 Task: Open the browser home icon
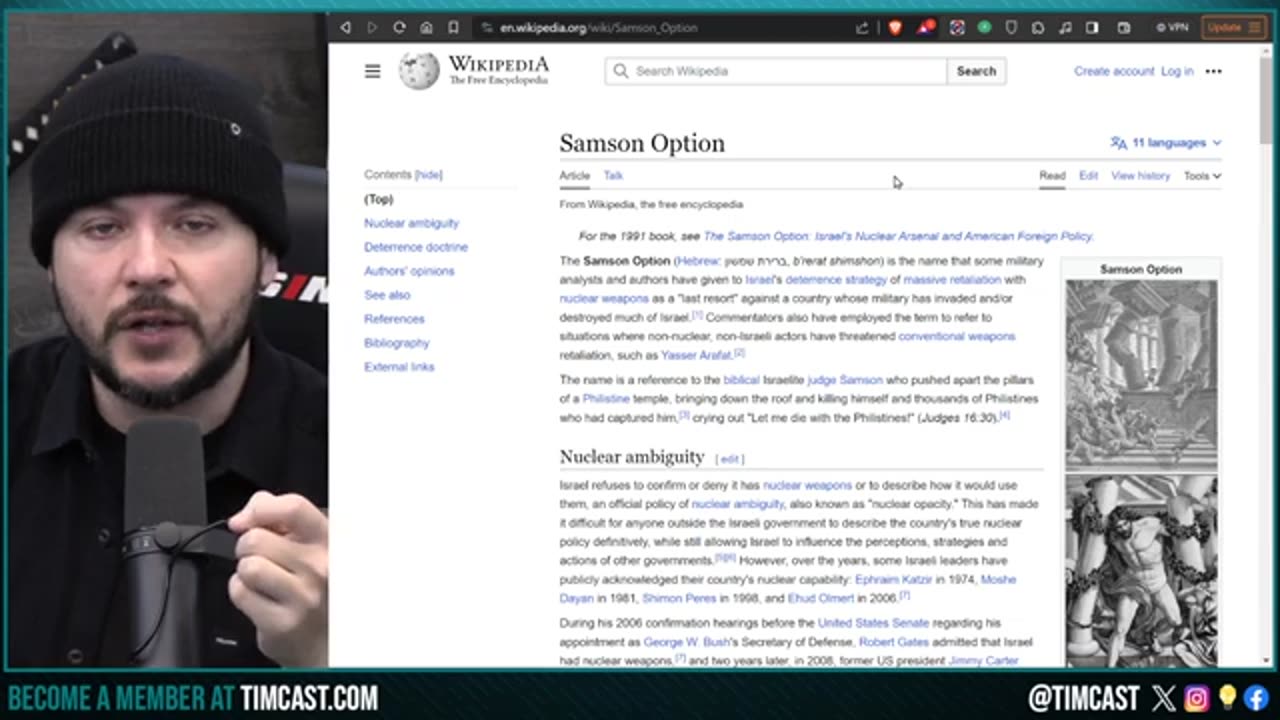[x=426, y=28]
